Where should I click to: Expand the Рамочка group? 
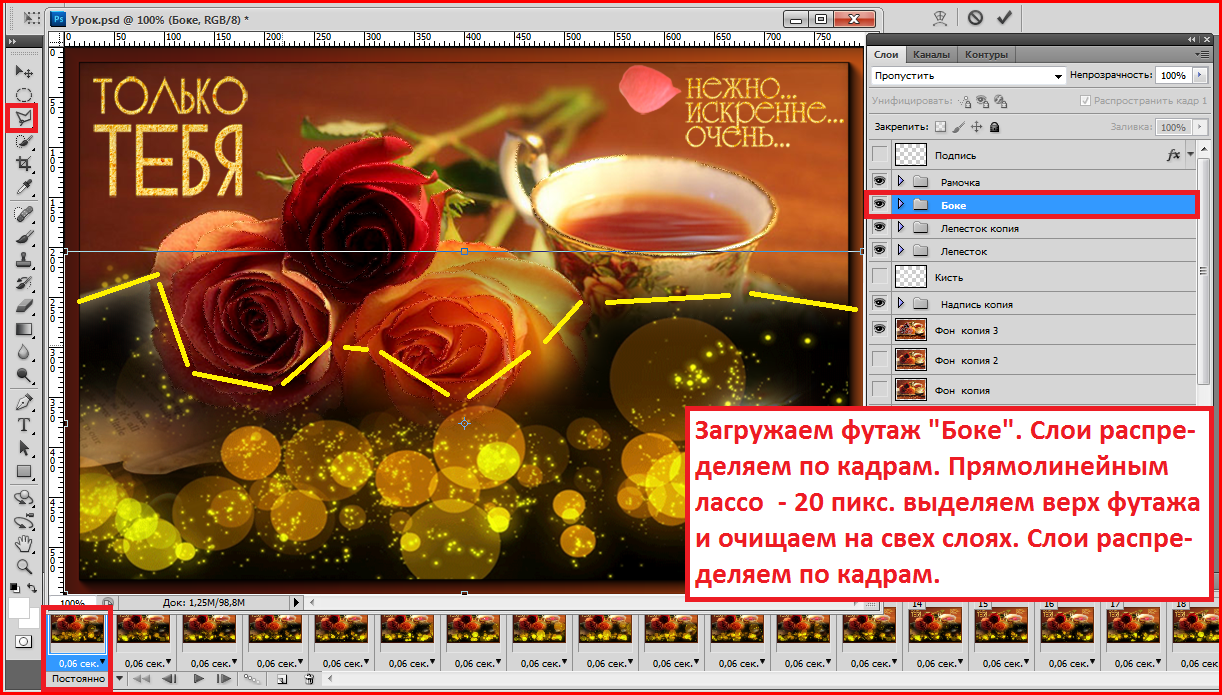tap(900, 182)
